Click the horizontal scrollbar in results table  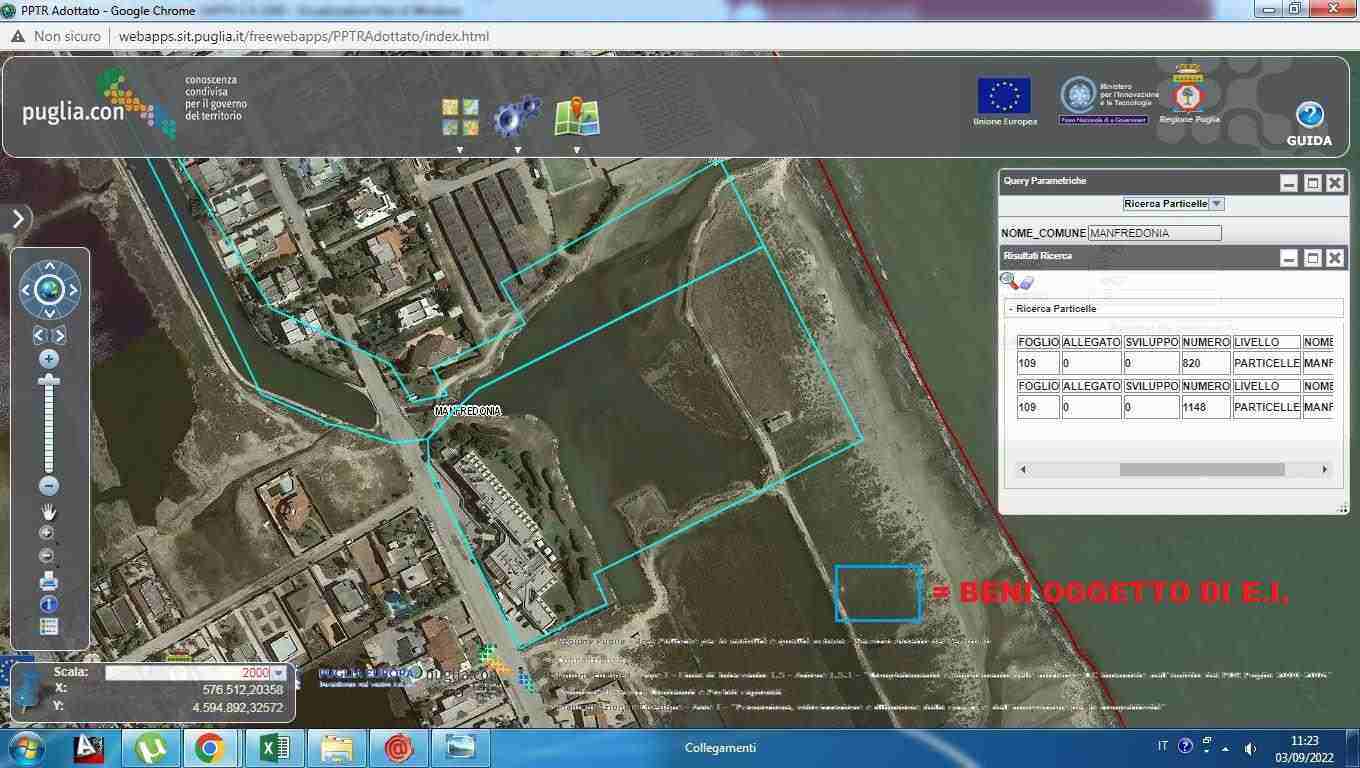click(1201, 469)
